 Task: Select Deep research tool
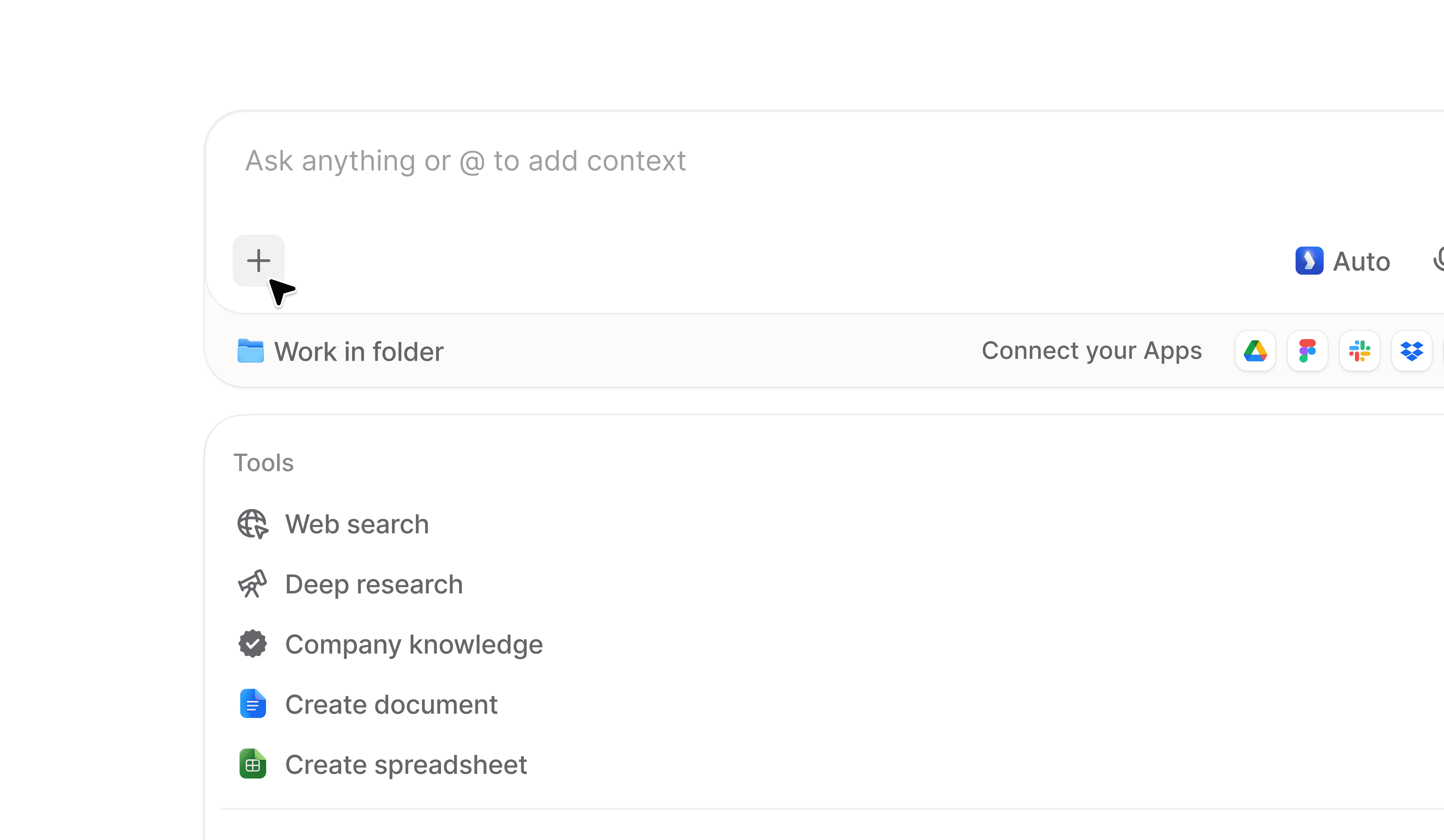(x=350, y=585)
